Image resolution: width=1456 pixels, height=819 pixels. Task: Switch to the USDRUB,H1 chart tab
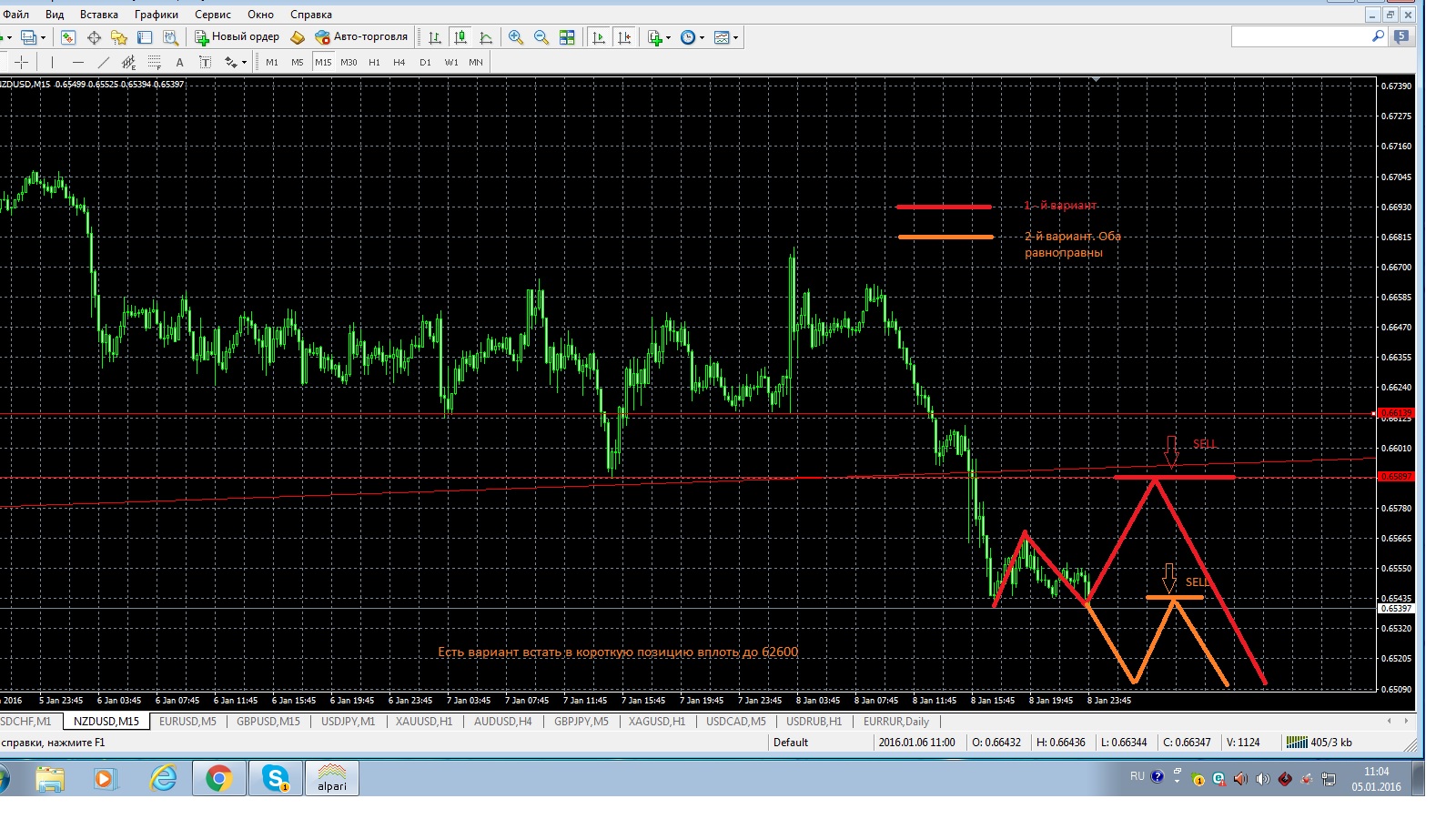coord(814,722)
